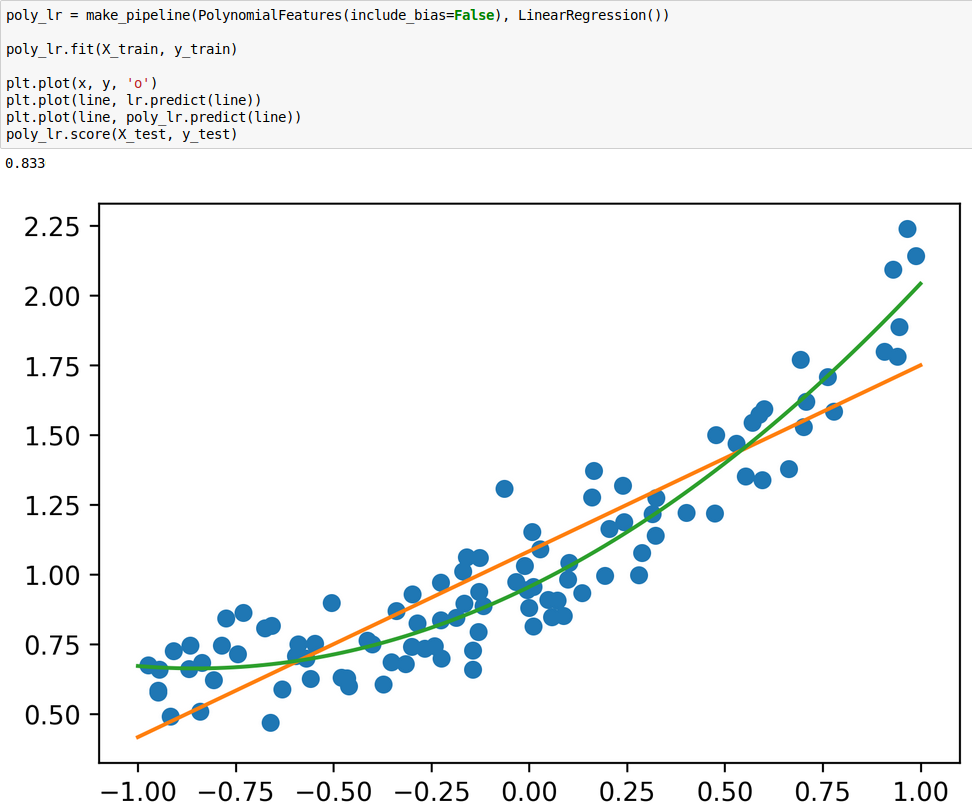Click the plt.plot(x, y, 'o') line
The width and height of the screenshot is (972, 804).
point(81,82)
